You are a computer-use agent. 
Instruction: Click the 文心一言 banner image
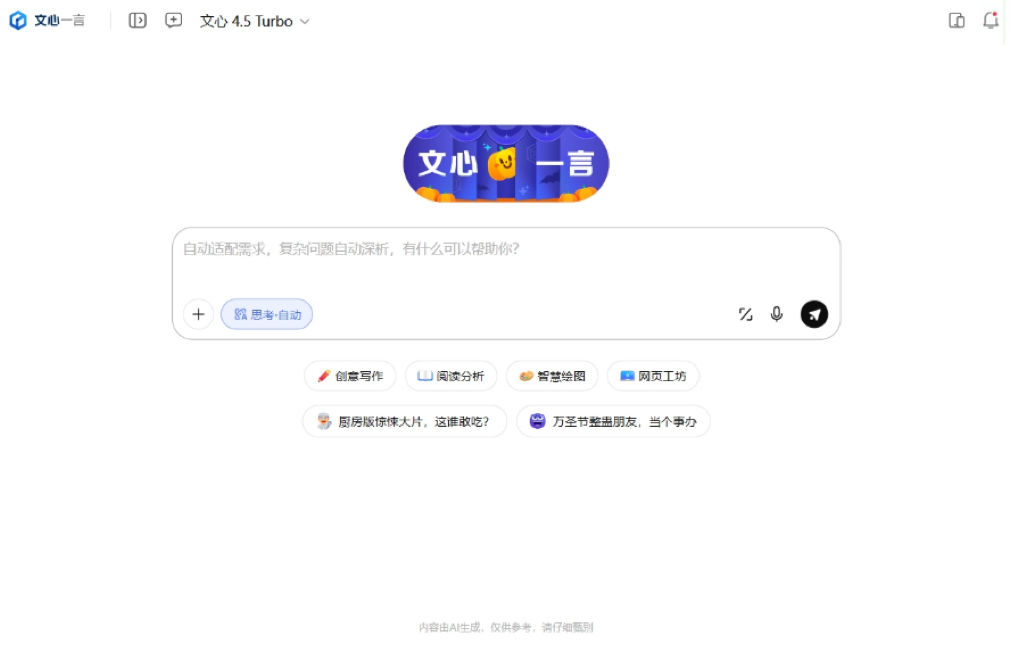(x=505, y=163)
